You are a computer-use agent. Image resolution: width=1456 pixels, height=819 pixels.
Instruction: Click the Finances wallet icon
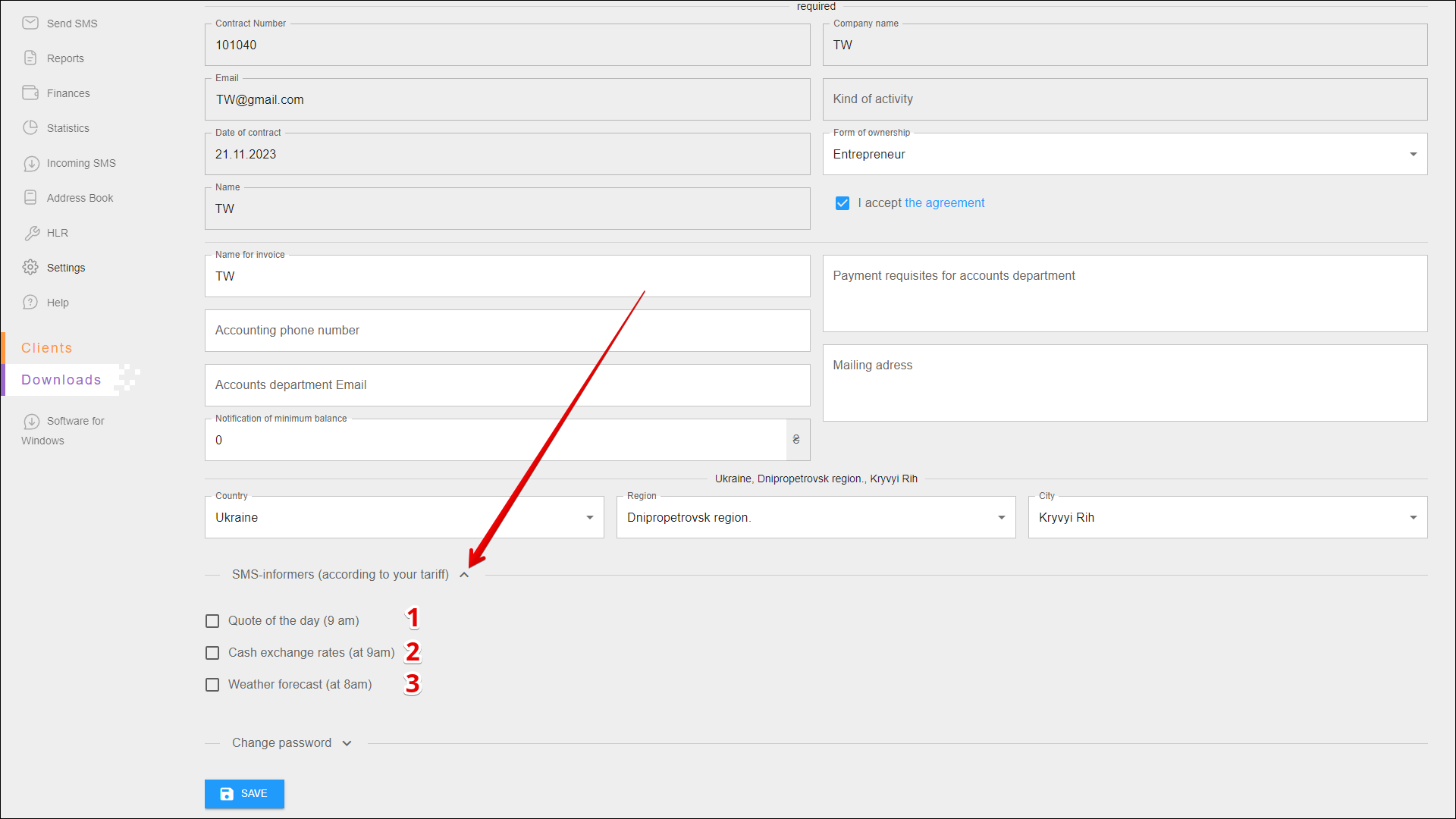coord(30,93)
